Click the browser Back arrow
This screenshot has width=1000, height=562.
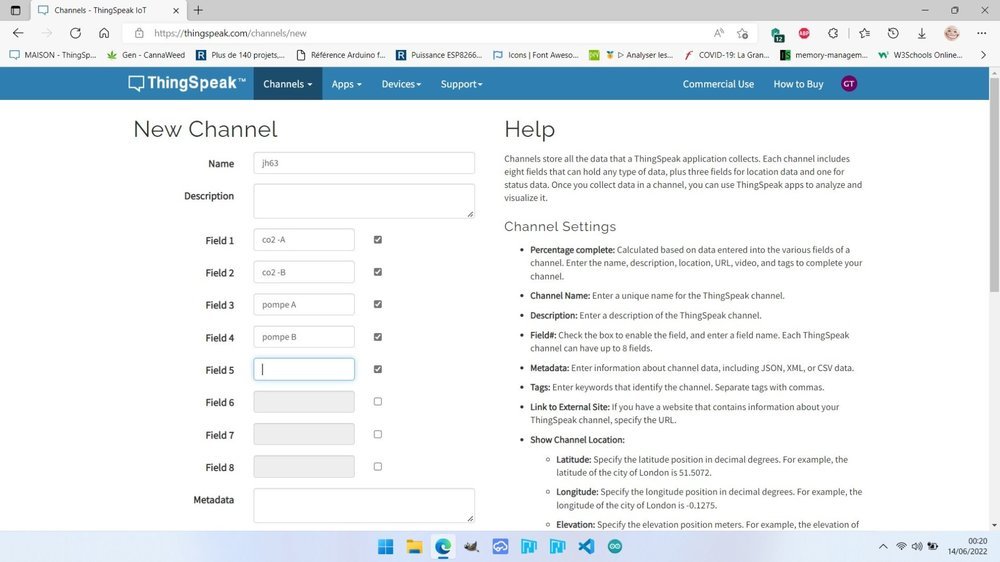tap(18, 33)
